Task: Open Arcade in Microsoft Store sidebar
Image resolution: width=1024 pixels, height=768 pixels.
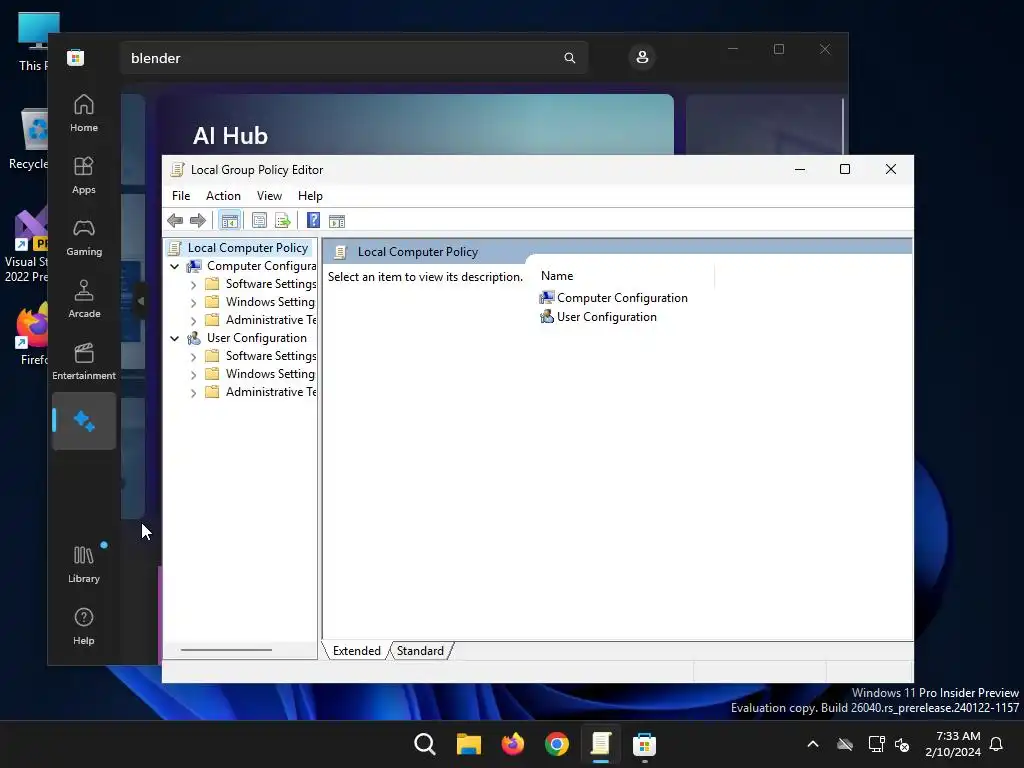Action: click(x=84, y=299)
